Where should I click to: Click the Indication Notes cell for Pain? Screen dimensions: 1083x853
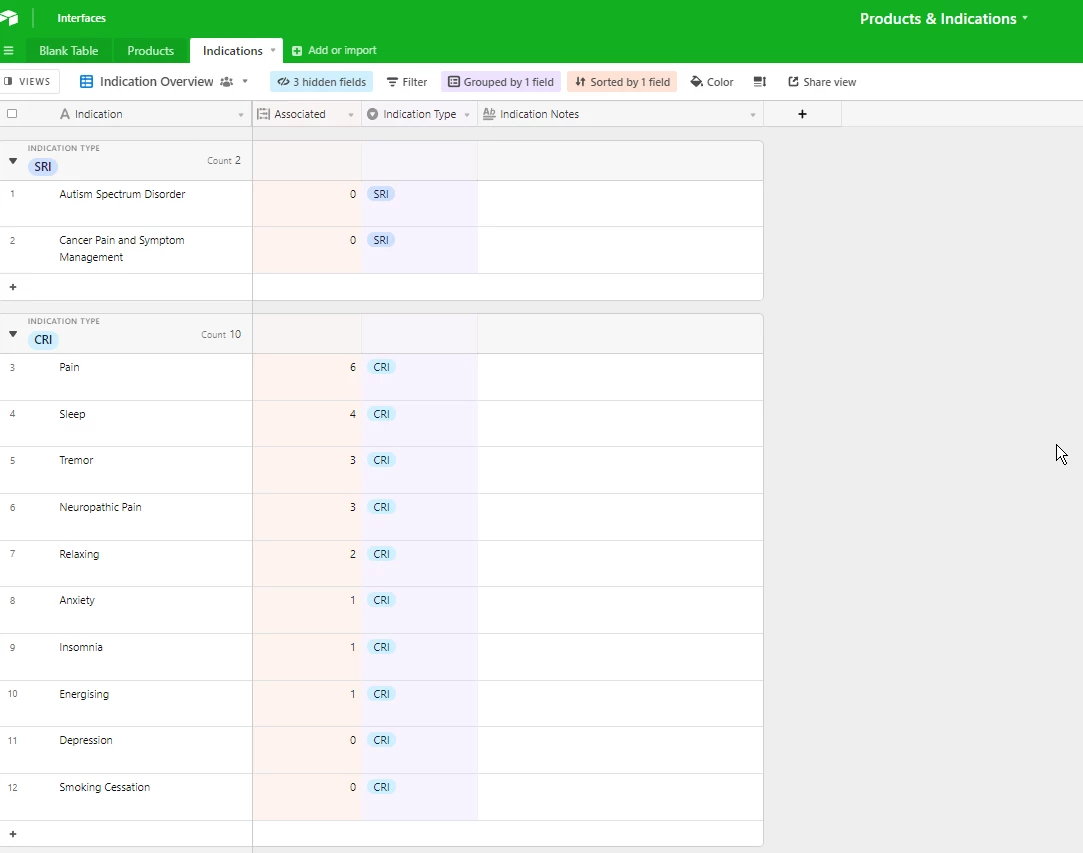point(620,377)
